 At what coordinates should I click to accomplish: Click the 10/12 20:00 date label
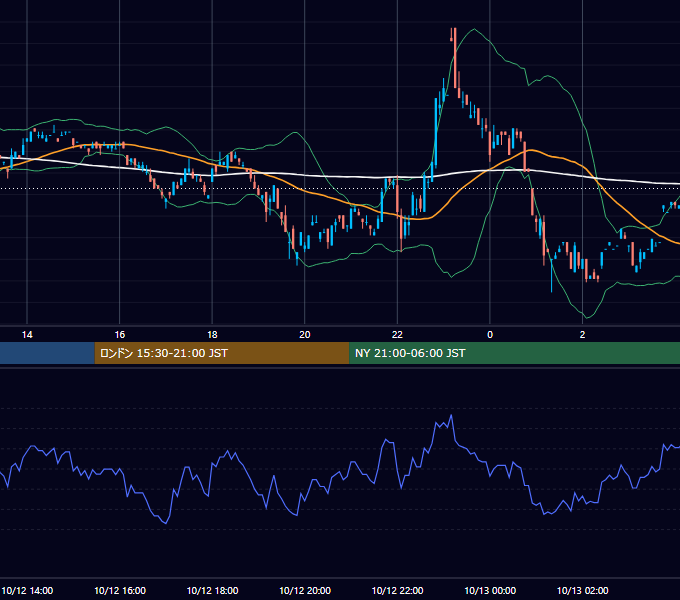pos(305,590)
